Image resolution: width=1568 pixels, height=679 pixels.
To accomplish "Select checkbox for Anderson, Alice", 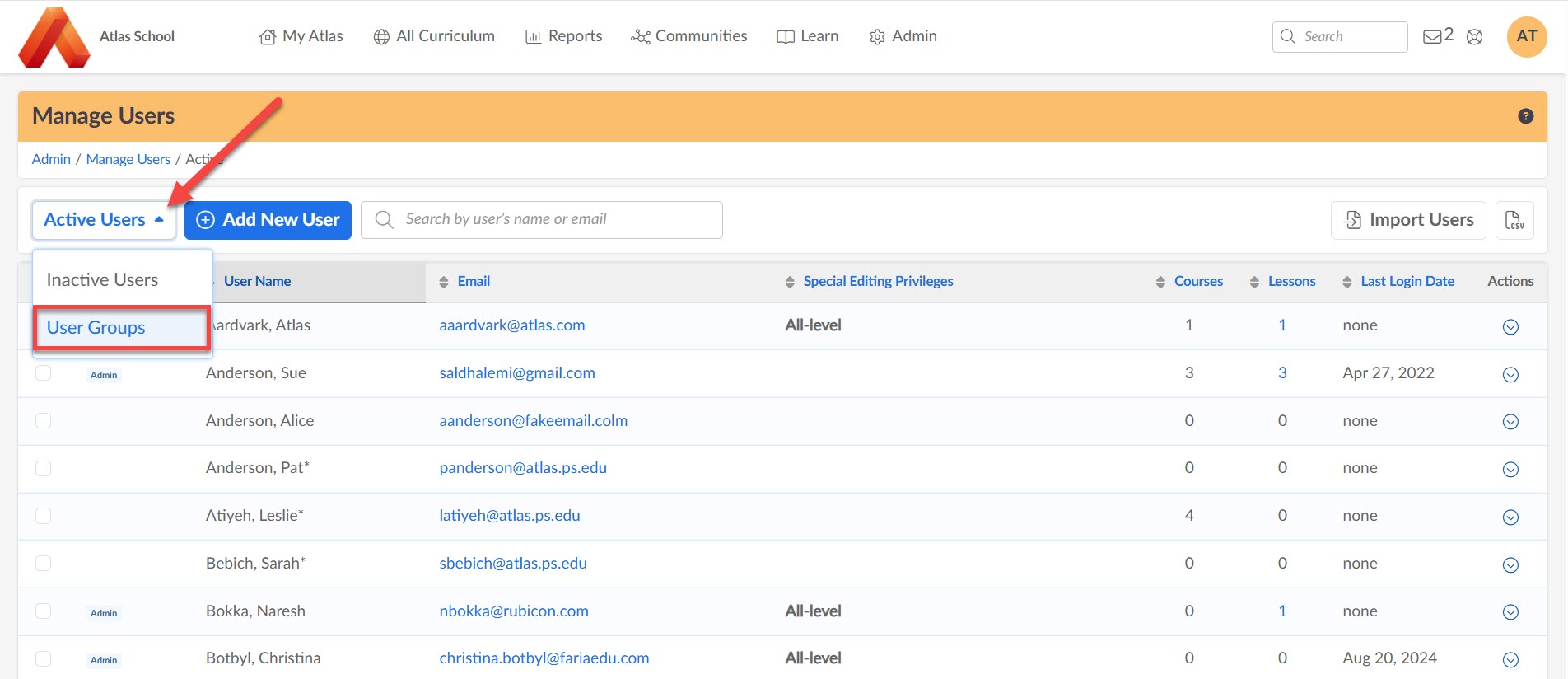I will point(44,421).
